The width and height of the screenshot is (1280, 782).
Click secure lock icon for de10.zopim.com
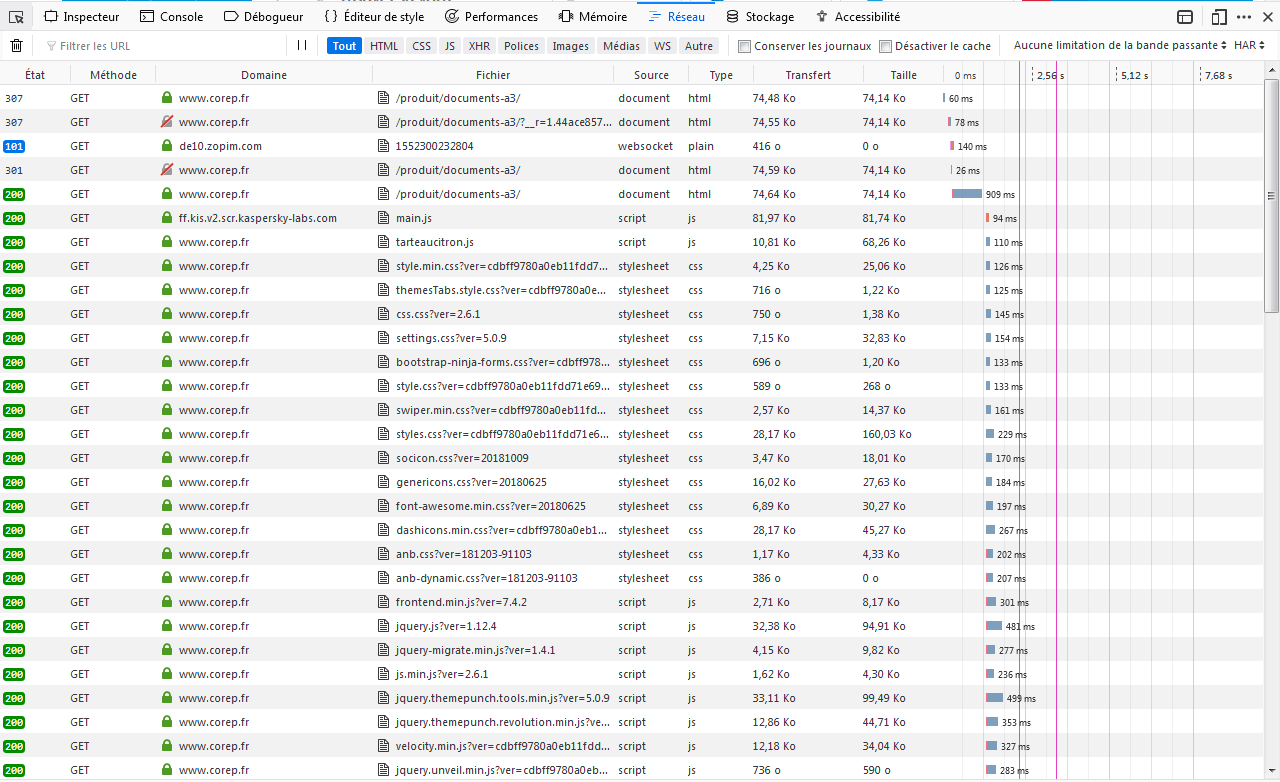(167, 146)
